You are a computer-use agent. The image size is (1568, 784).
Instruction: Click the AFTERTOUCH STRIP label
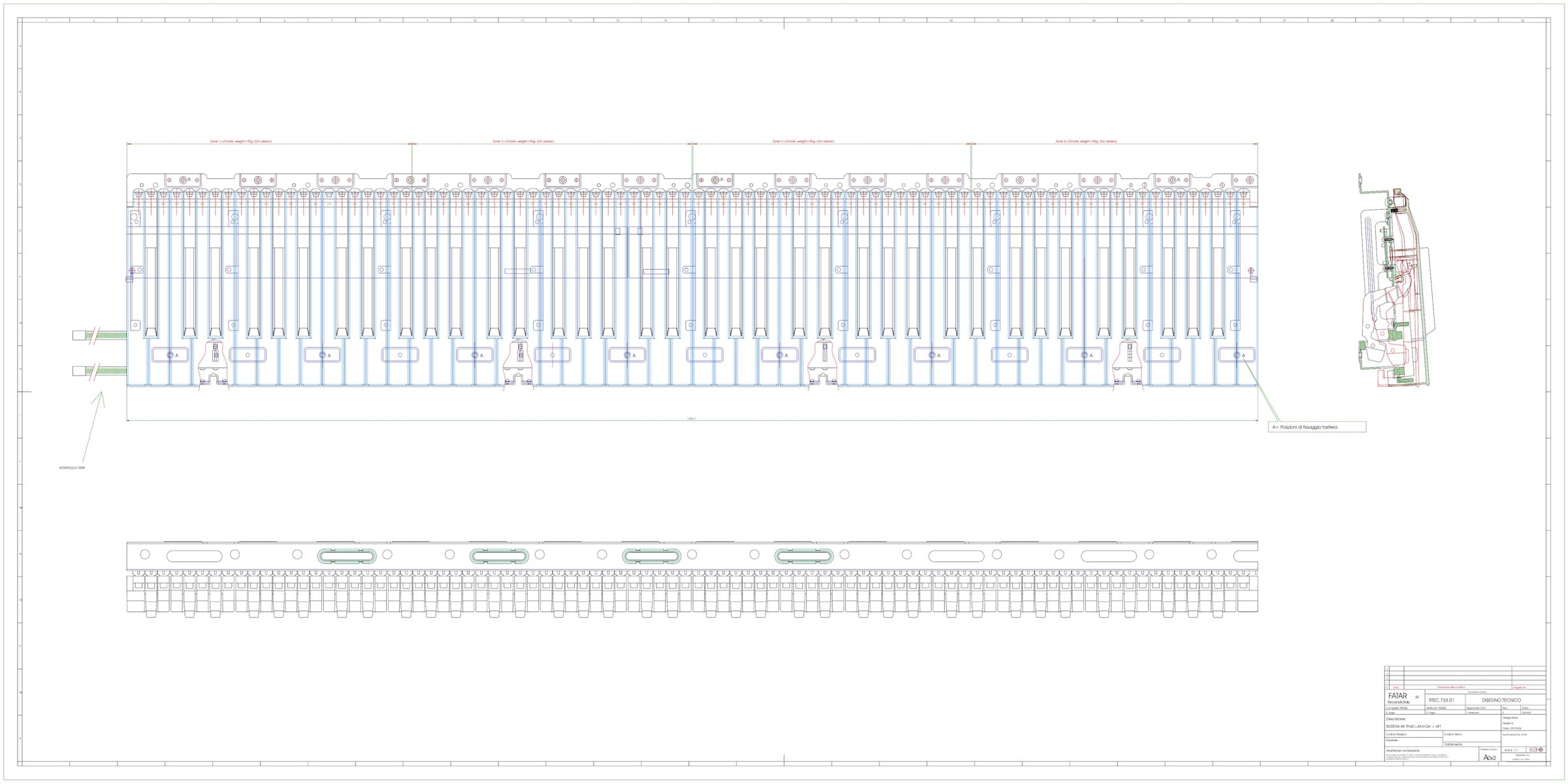click(x=73, y=468)
